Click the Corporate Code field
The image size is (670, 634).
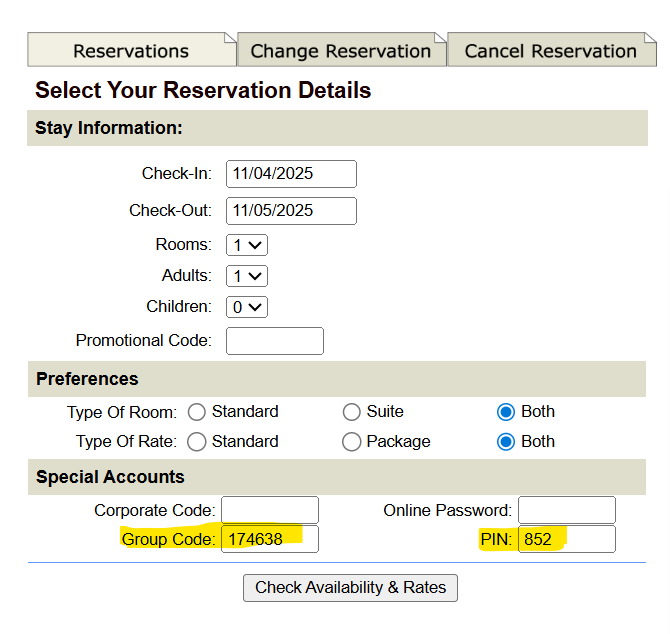click(270, 510)
